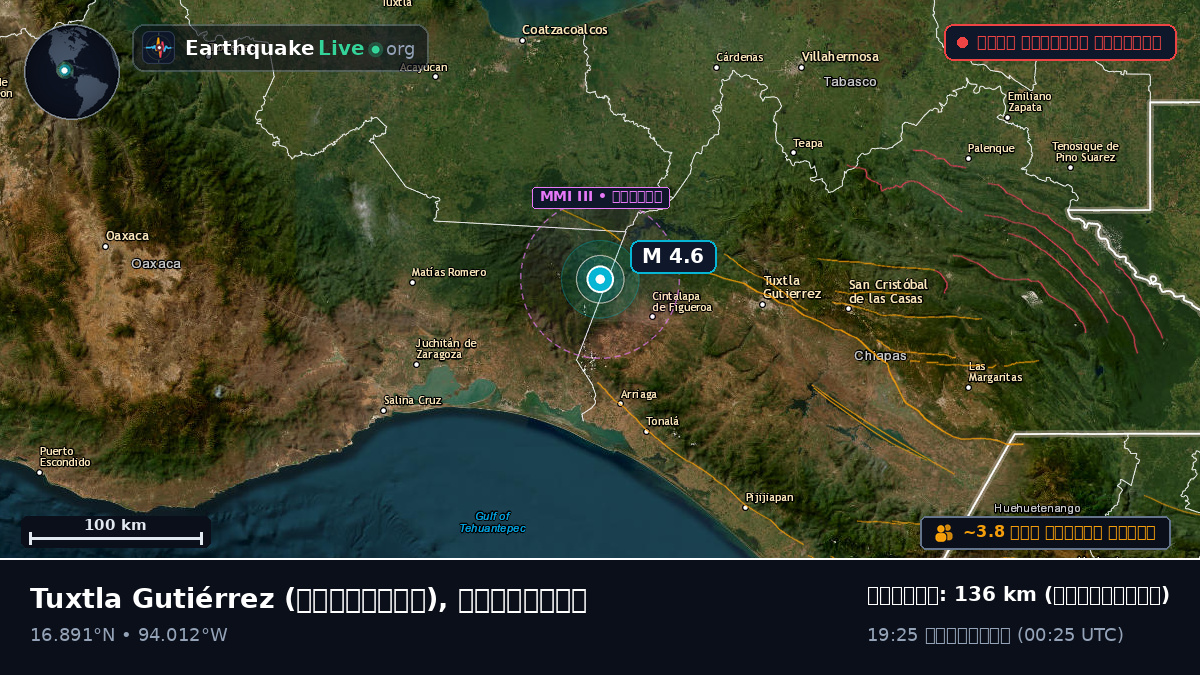Click the Matías Romero city label
This screenshot has height=675, width=1200.
click(x=449, y=272)
